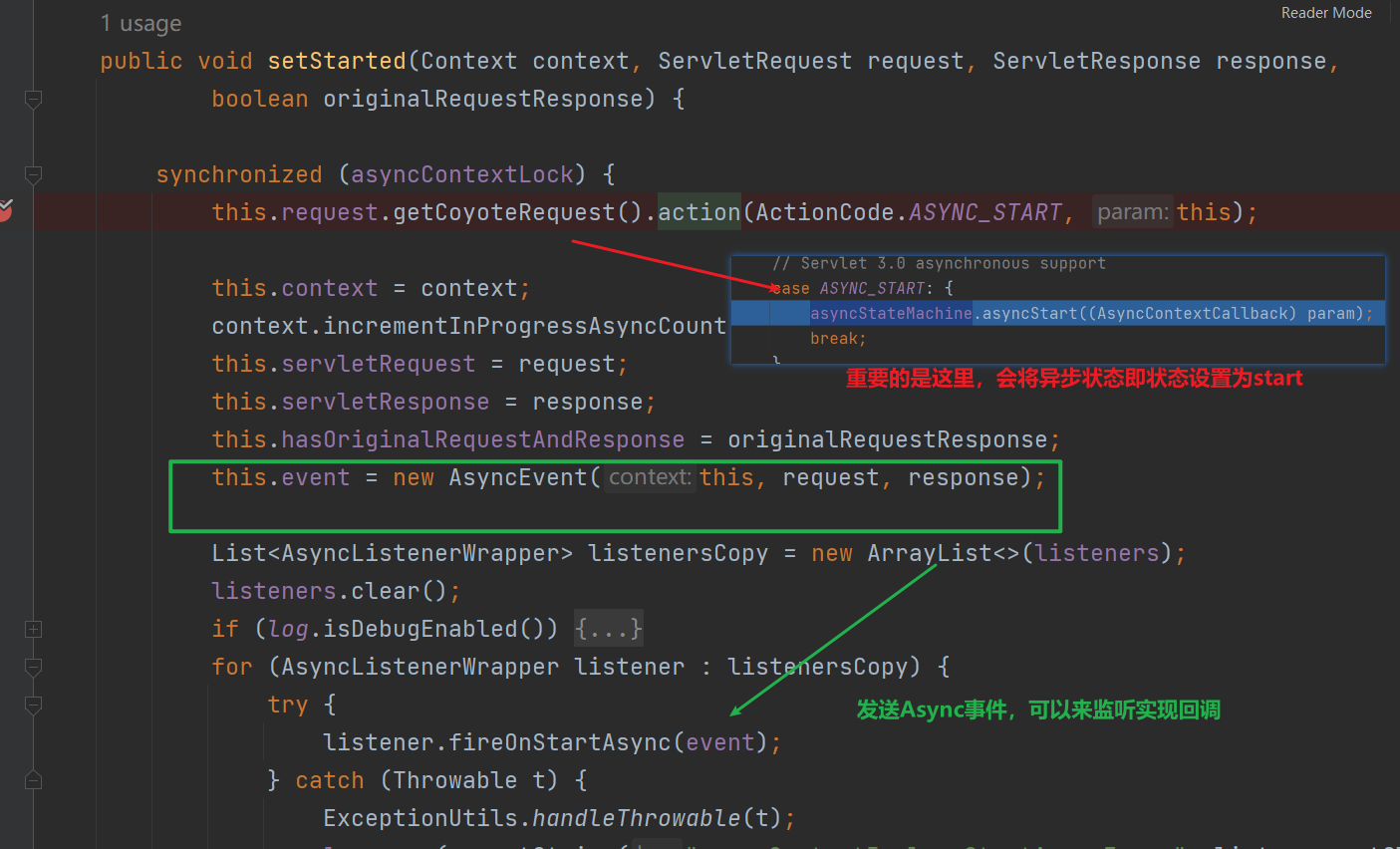The height and width of the screenshot is (849, 1400).
Task: Click the AsyncEvent constructor name
Action: point(518,477)
